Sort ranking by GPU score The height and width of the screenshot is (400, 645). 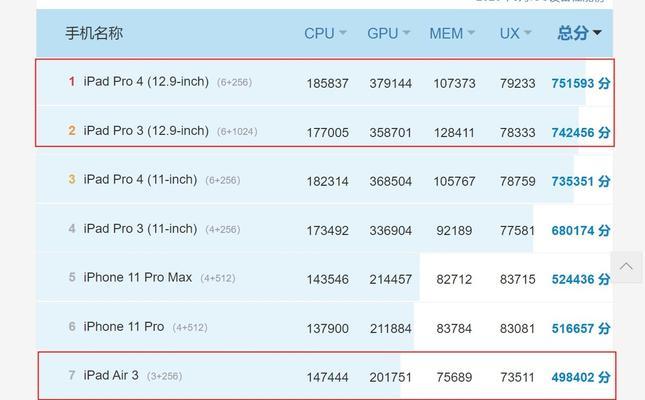point(388,33)
